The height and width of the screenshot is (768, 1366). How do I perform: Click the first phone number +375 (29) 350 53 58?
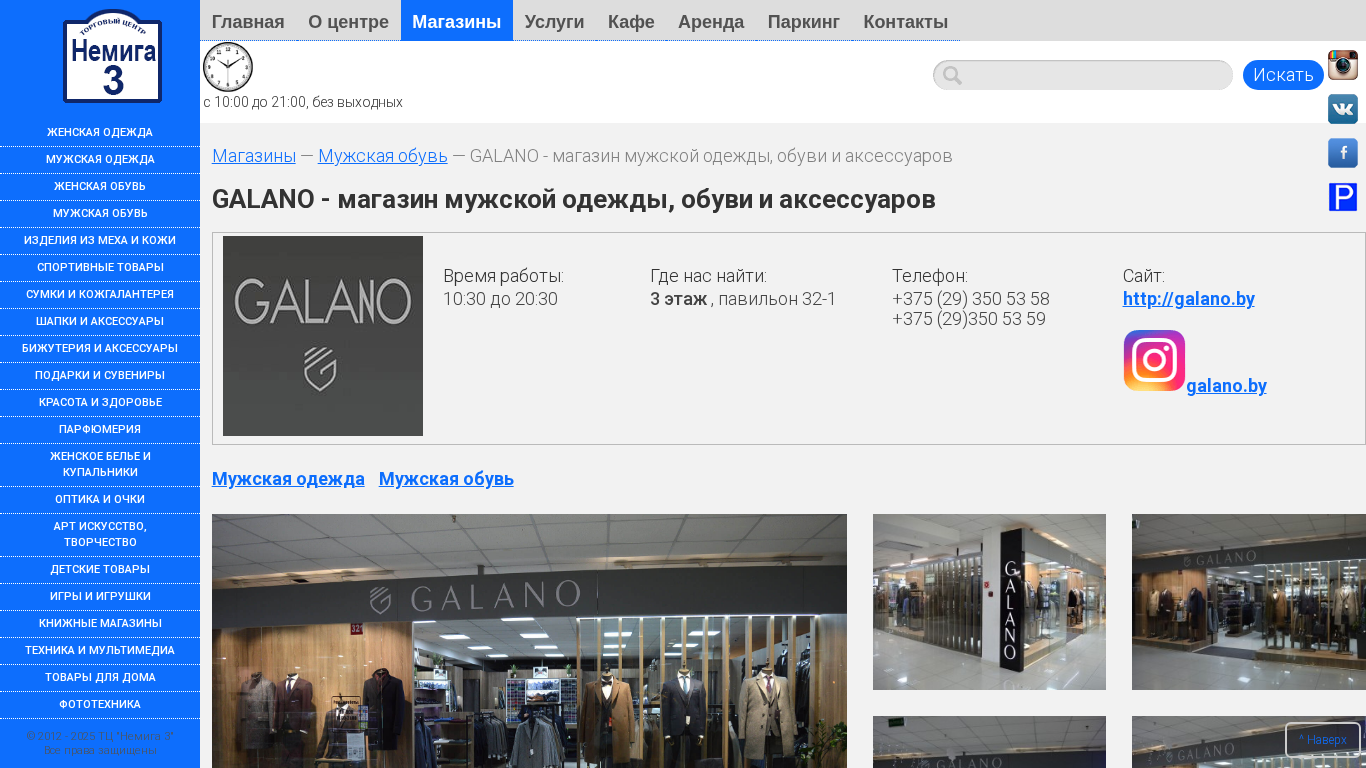pyautogui.click(x=971, y=299)
